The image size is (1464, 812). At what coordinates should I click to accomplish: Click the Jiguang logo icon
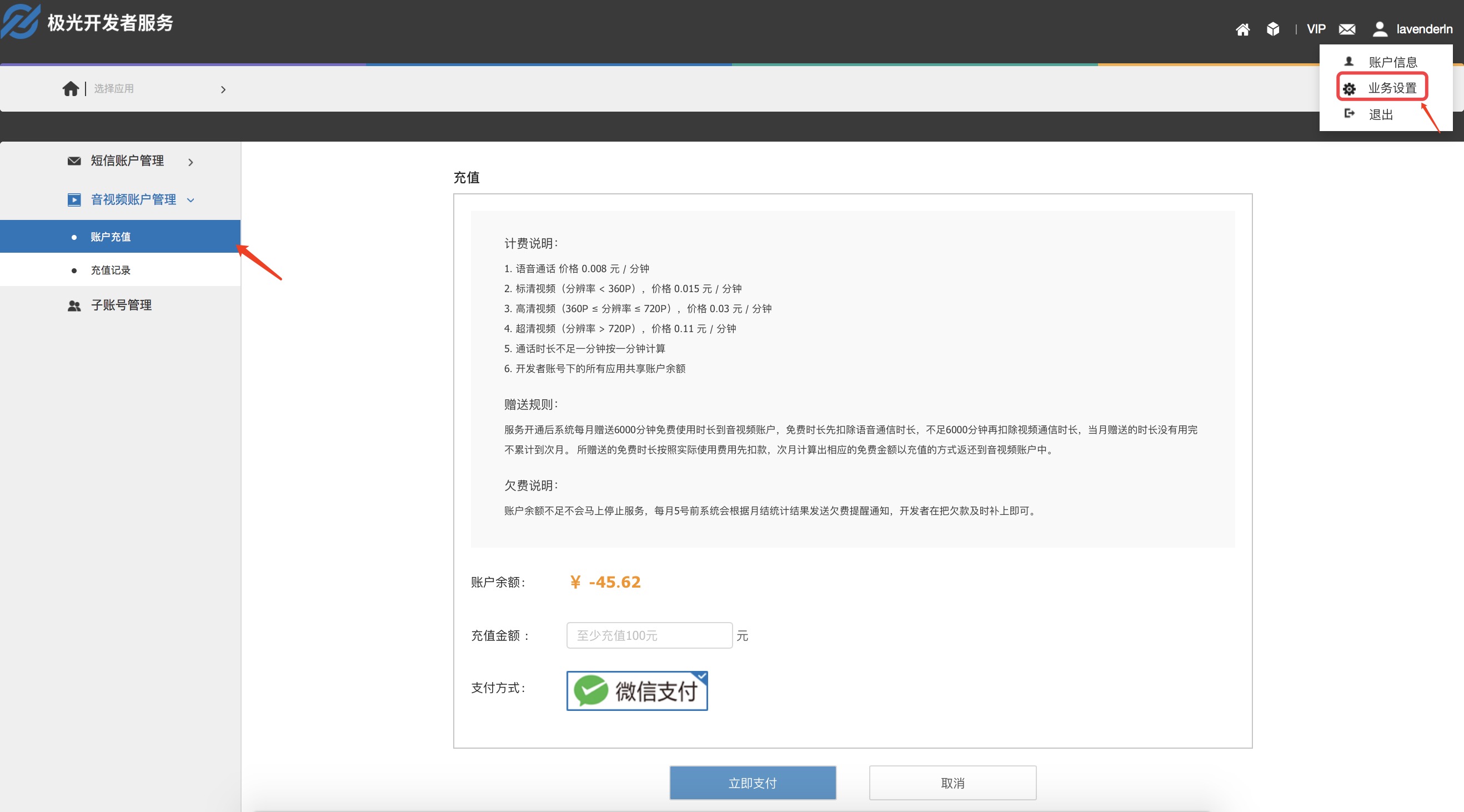(x=21, y=22)
